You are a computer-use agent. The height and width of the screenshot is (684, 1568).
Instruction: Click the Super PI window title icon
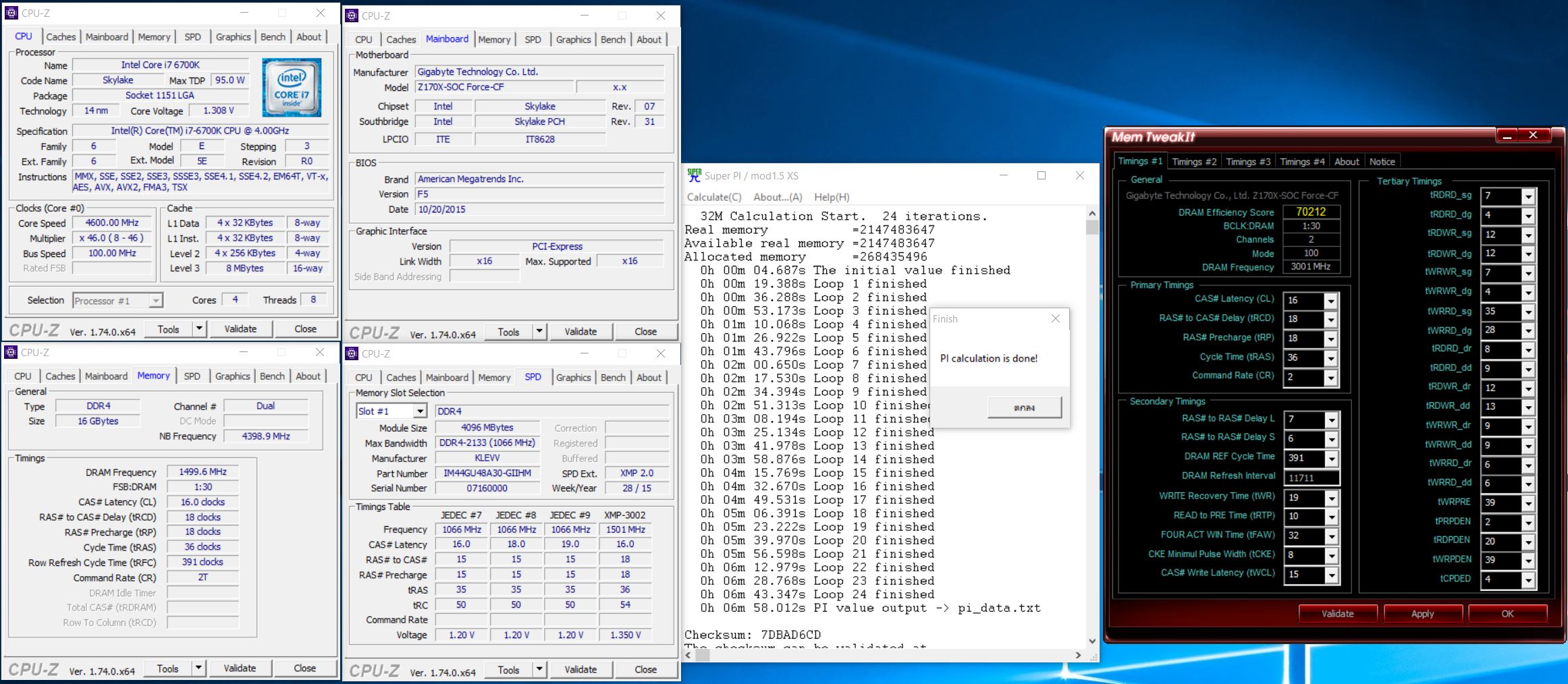pyautogui.click(x=694, y=175)
